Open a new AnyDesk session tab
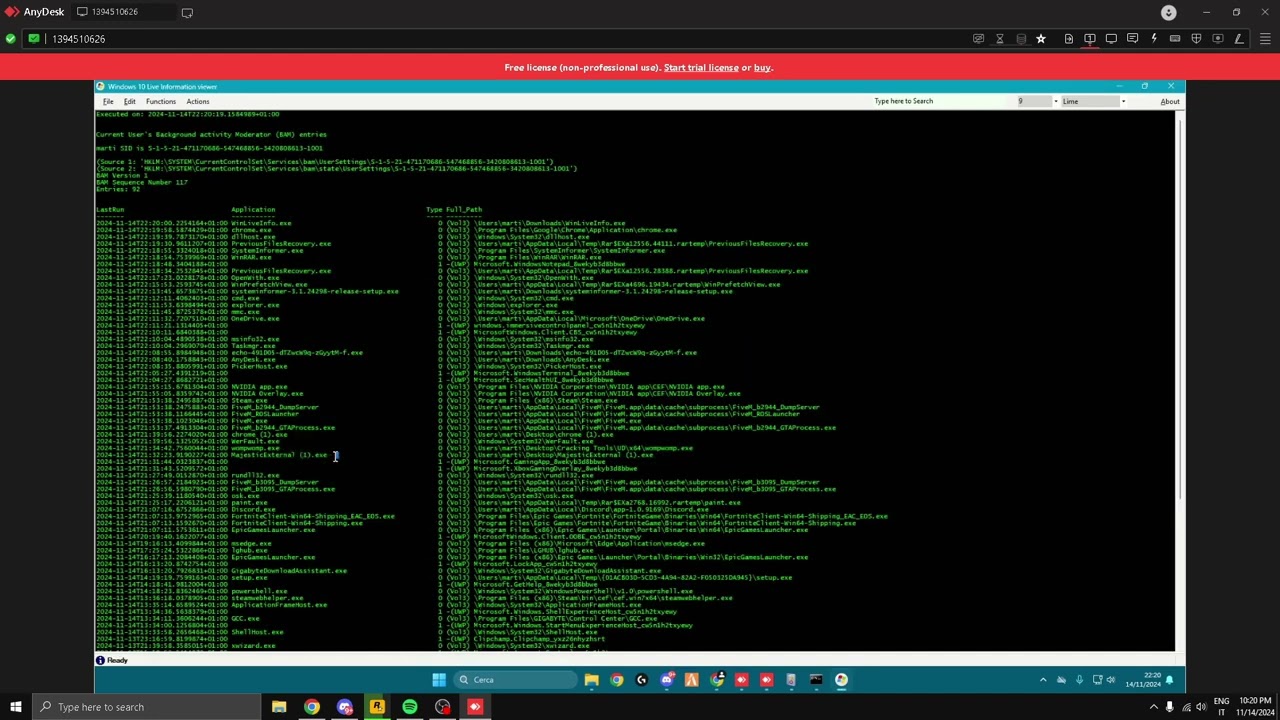Viewport: 1280px width, 720px height. [x=187, y=12]
